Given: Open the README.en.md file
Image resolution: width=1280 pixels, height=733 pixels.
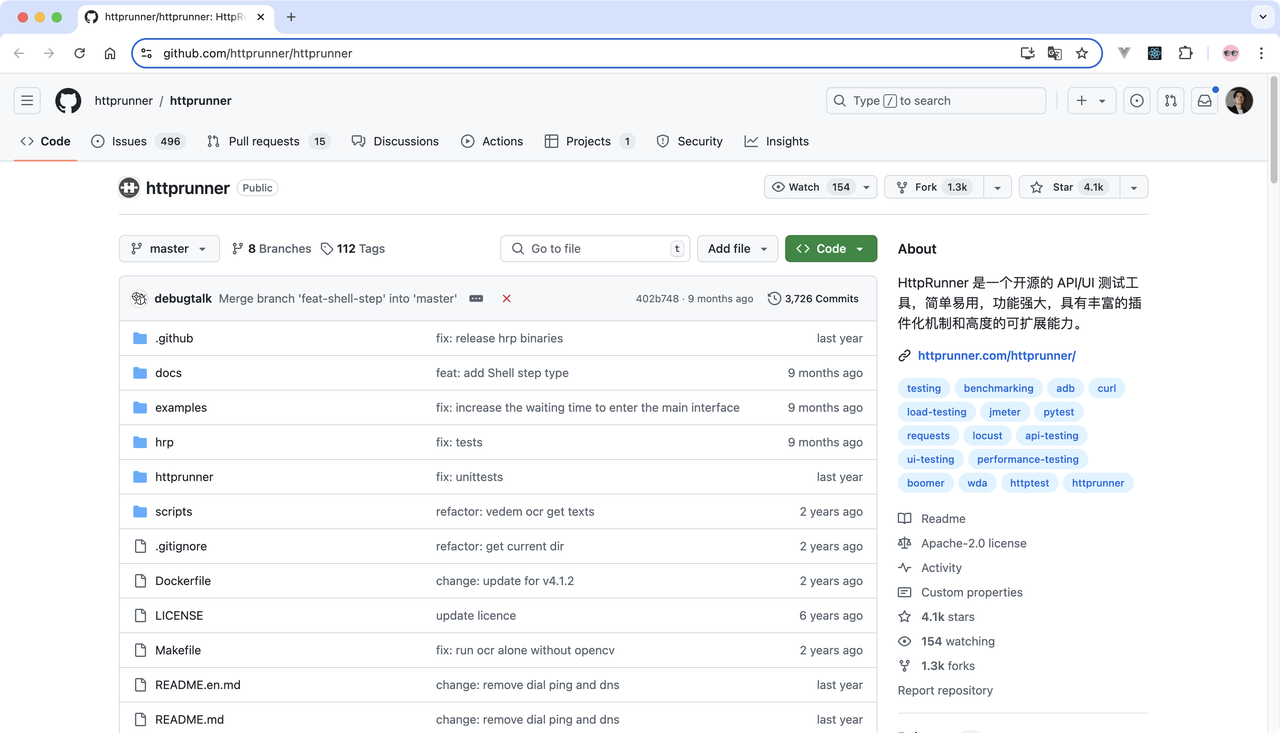Looking at the screenshot, I should click(198, 685).
